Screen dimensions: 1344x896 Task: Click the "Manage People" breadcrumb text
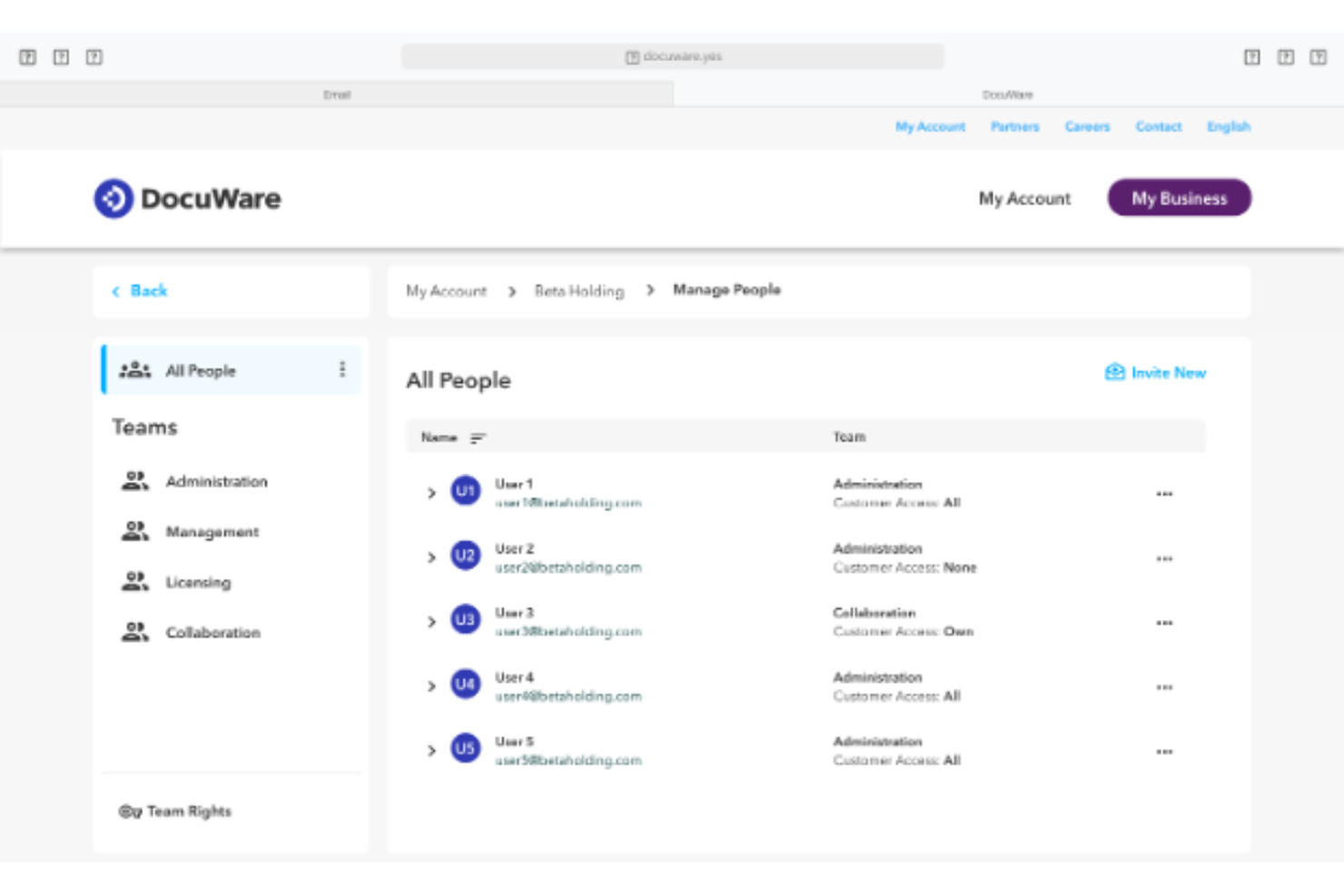(x=726, y=290)
